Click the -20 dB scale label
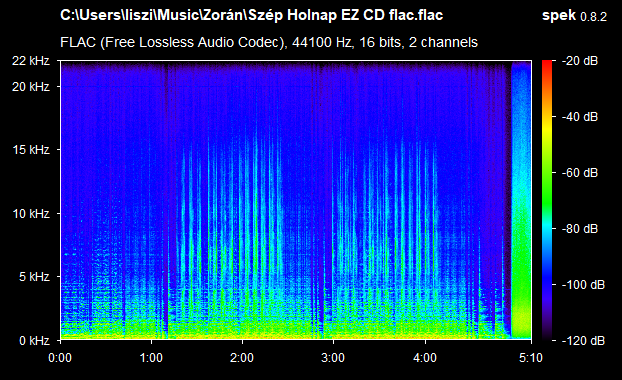622x380 pixels. (580, 61)
